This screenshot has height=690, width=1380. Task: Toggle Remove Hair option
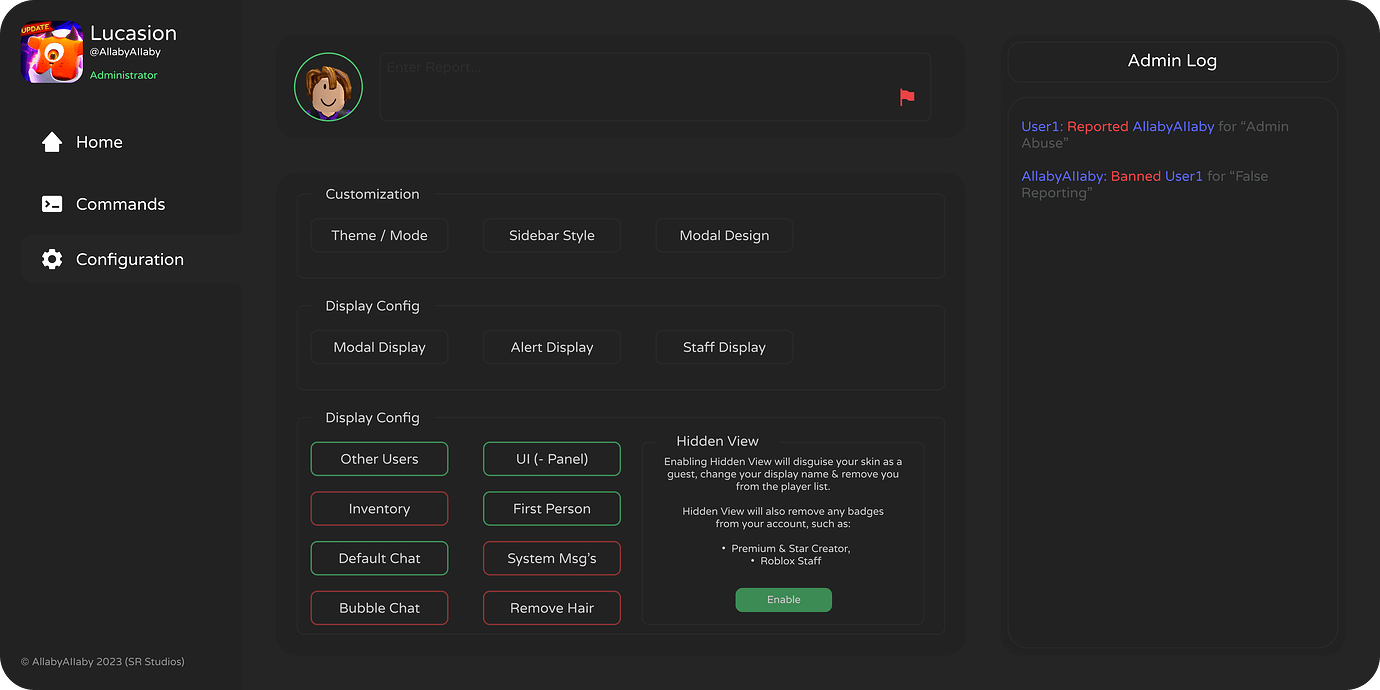coord(552,608)
